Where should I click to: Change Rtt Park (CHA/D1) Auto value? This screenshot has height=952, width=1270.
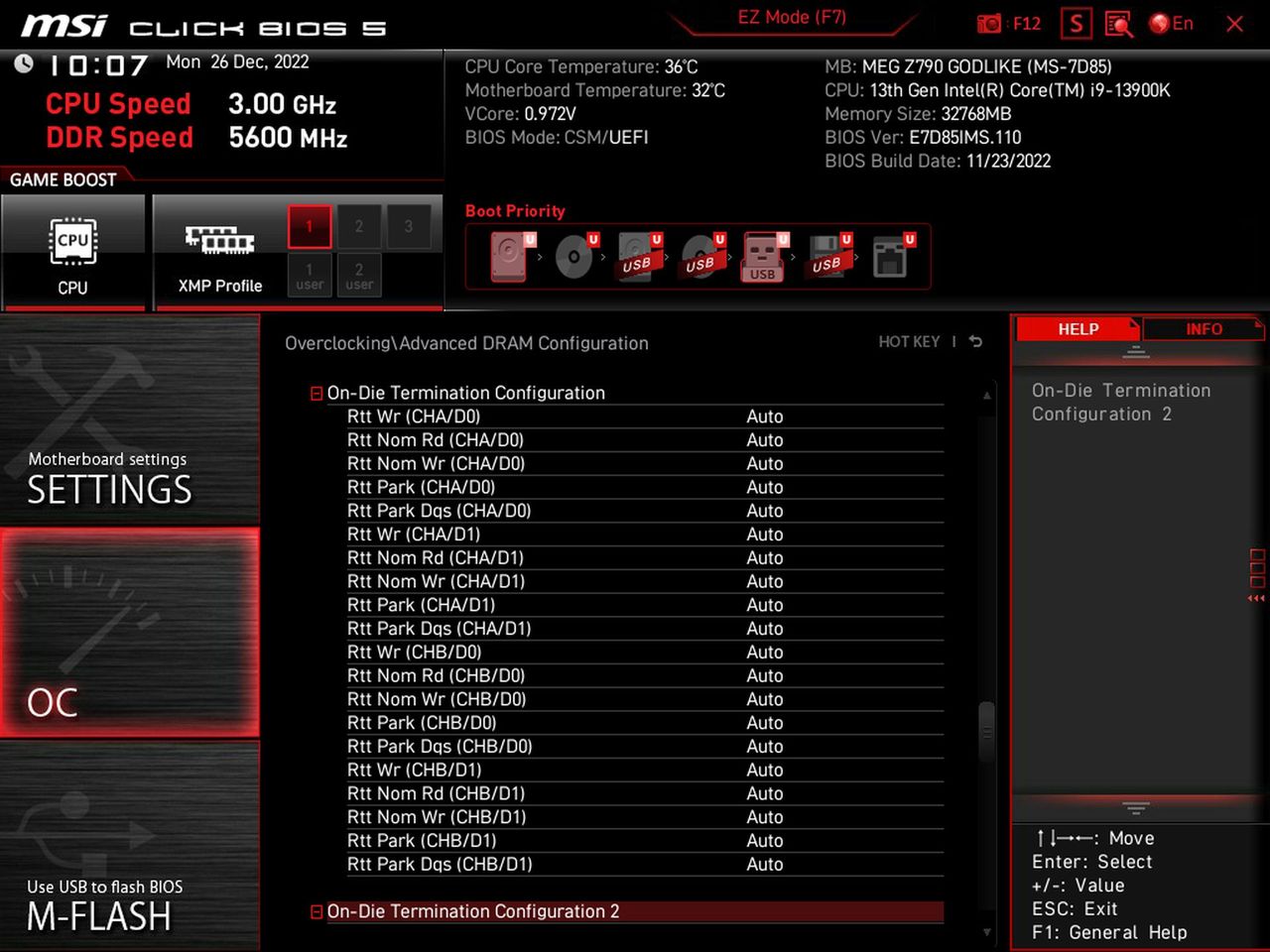pyautogui.click(x=764, y=605)
